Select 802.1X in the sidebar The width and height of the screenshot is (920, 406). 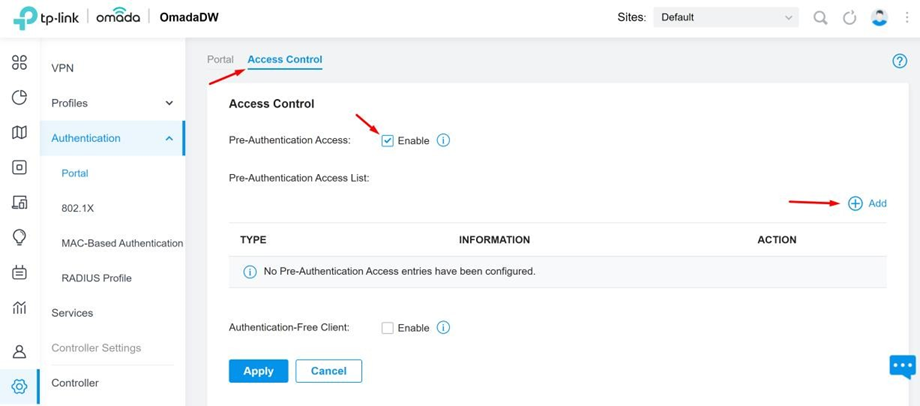pos(75,208)
